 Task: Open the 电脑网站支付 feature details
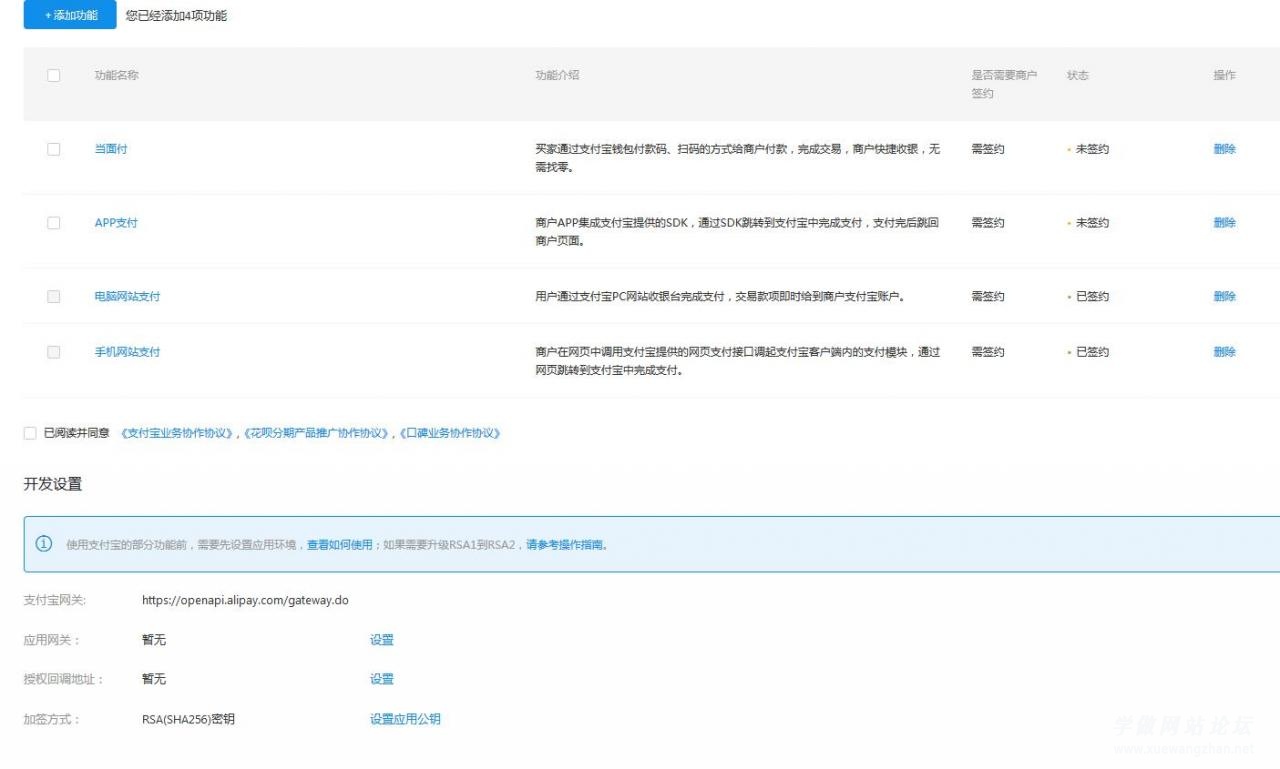129,296
